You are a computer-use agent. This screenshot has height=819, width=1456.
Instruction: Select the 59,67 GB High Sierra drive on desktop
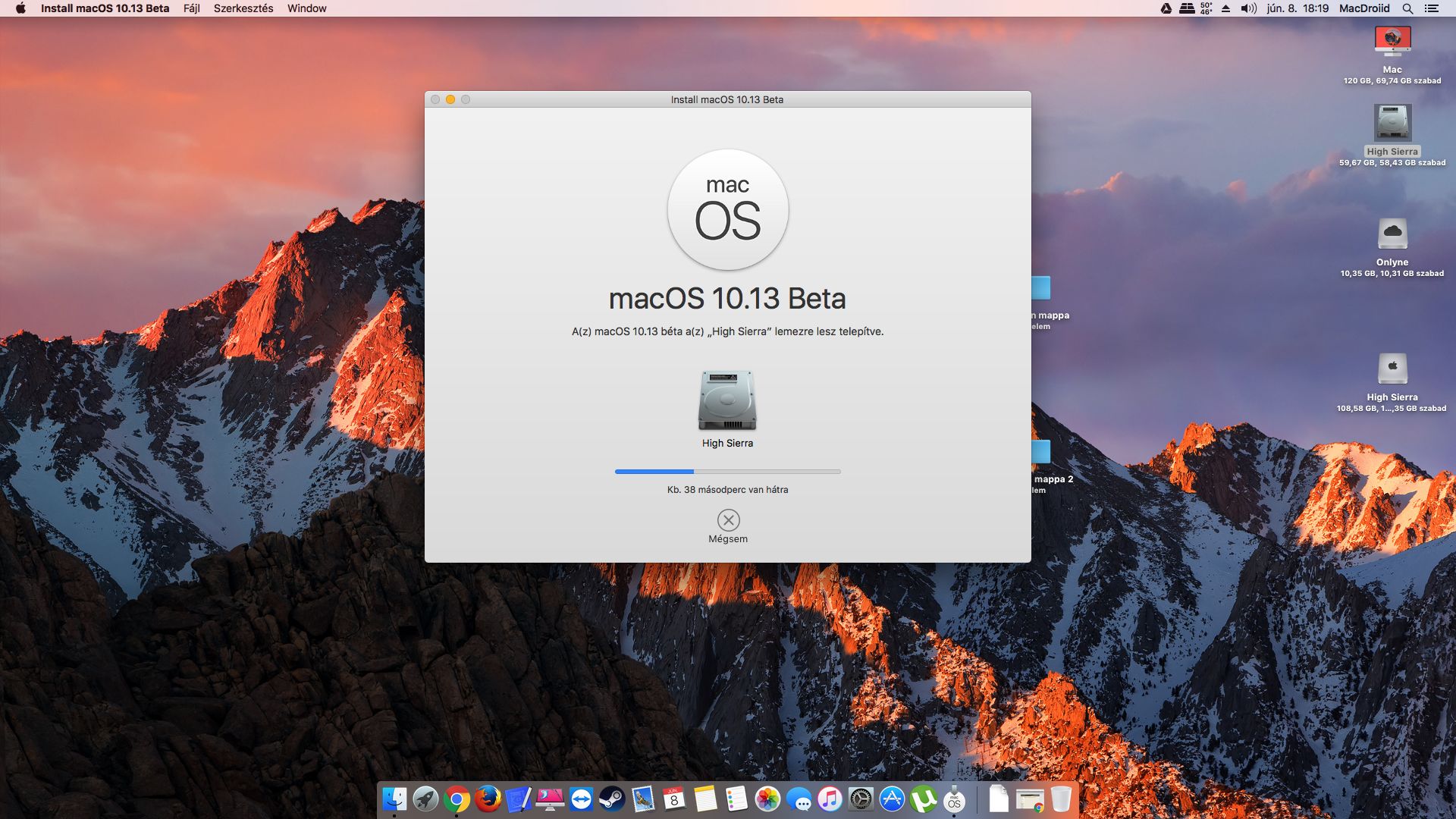[1392, 122]
